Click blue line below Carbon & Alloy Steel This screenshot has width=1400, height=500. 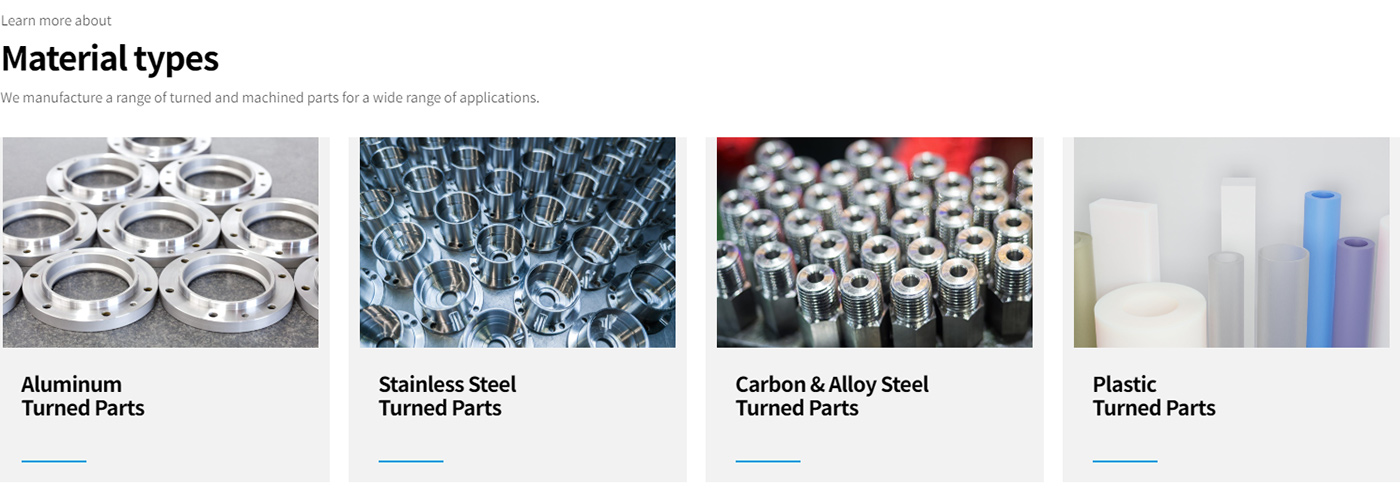tap(768, 461)
